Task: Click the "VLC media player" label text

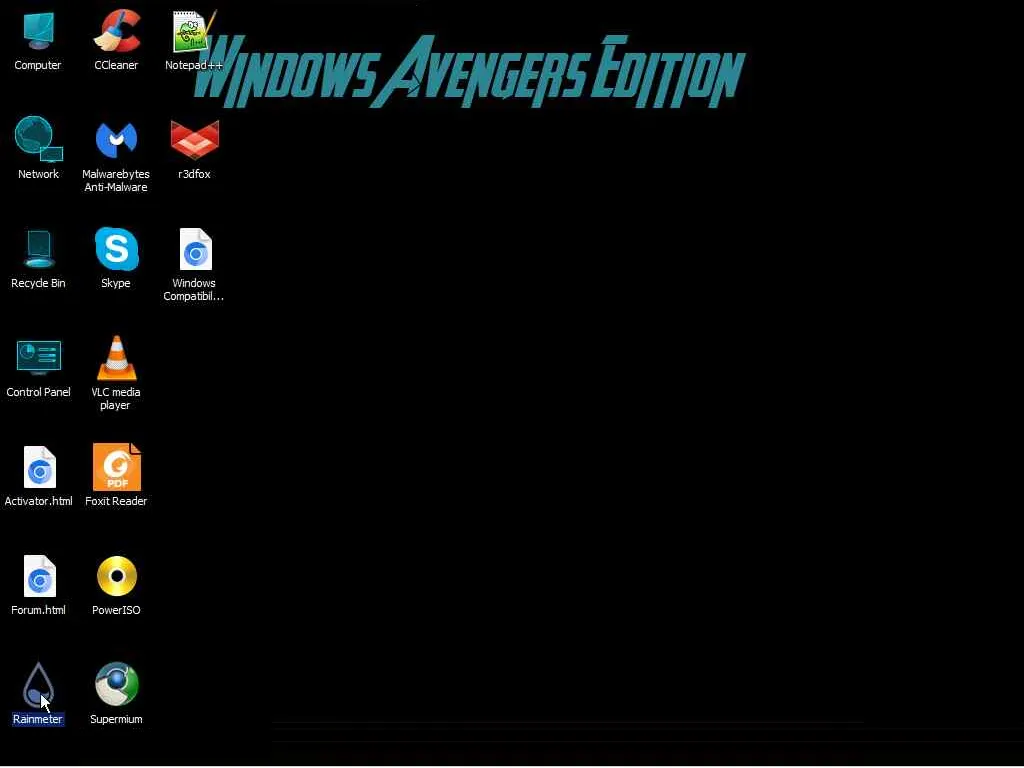Action: (116, 398)
